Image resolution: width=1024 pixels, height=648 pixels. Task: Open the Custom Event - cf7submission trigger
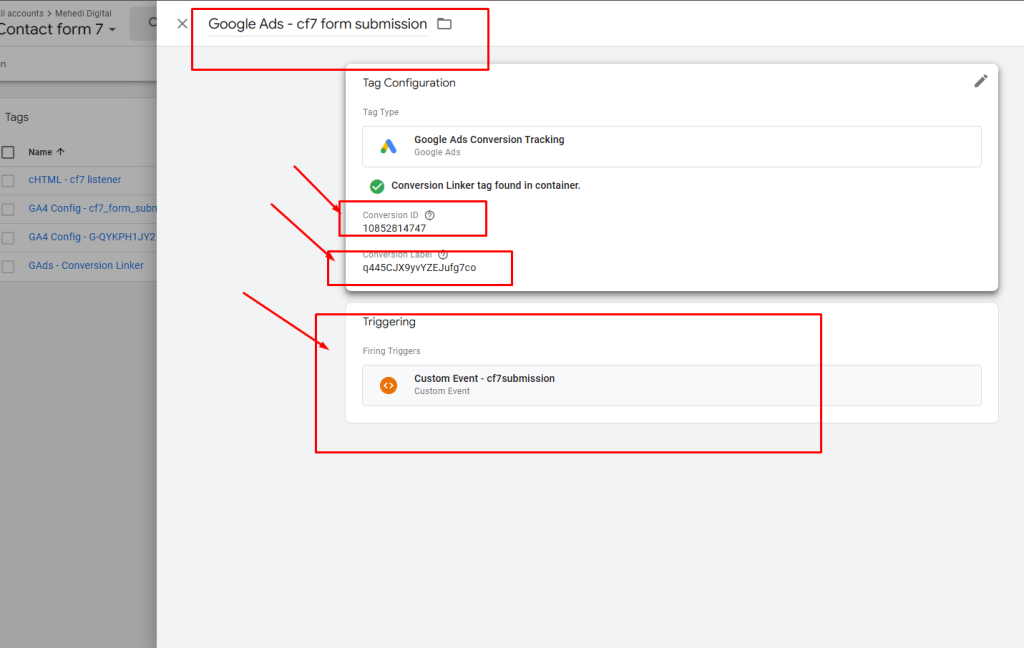point(671,385)
